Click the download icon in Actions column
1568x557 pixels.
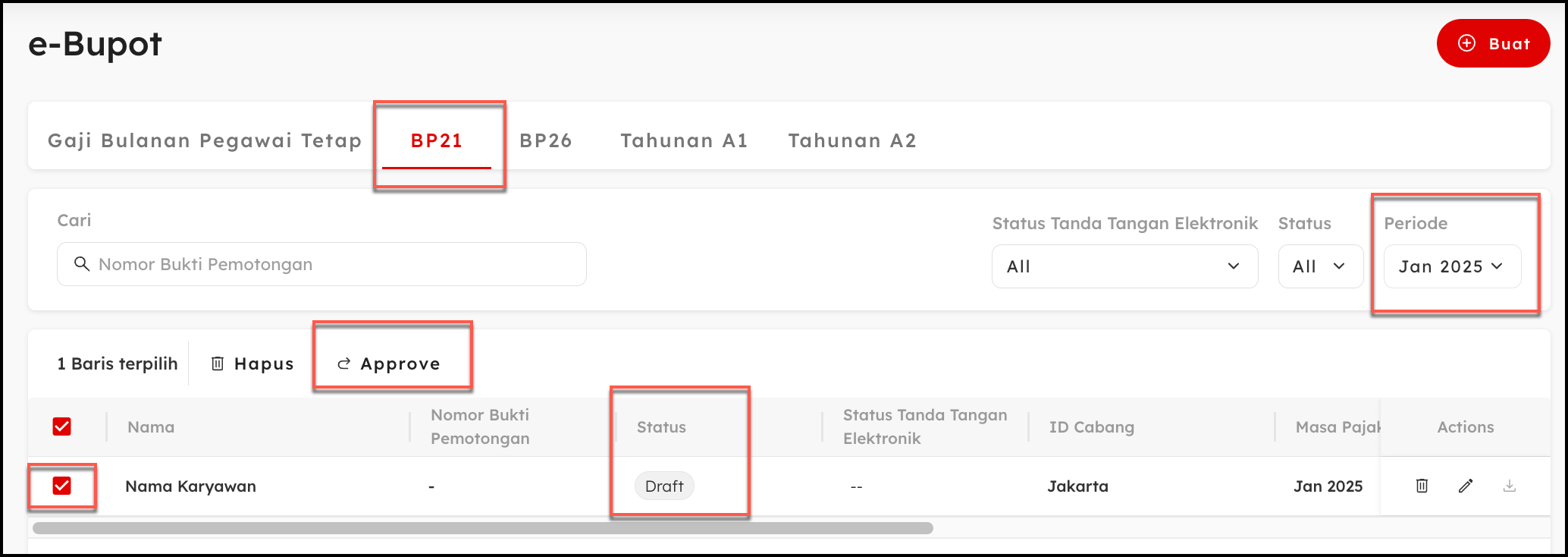(x=1510, y=486)
